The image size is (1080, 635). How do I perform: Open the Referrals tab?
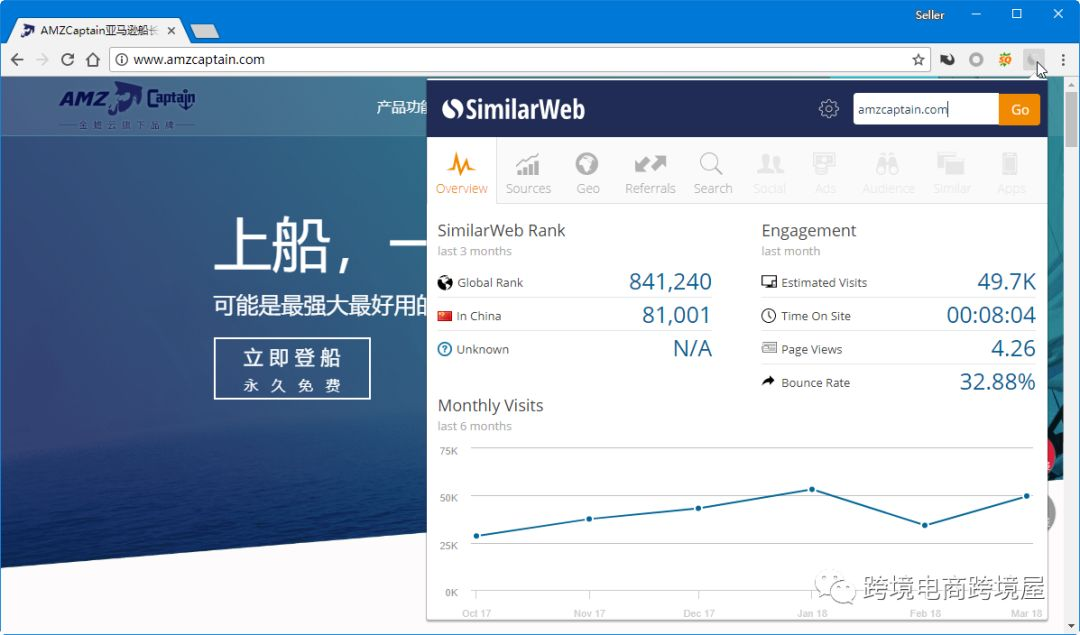tap(650, 174)
